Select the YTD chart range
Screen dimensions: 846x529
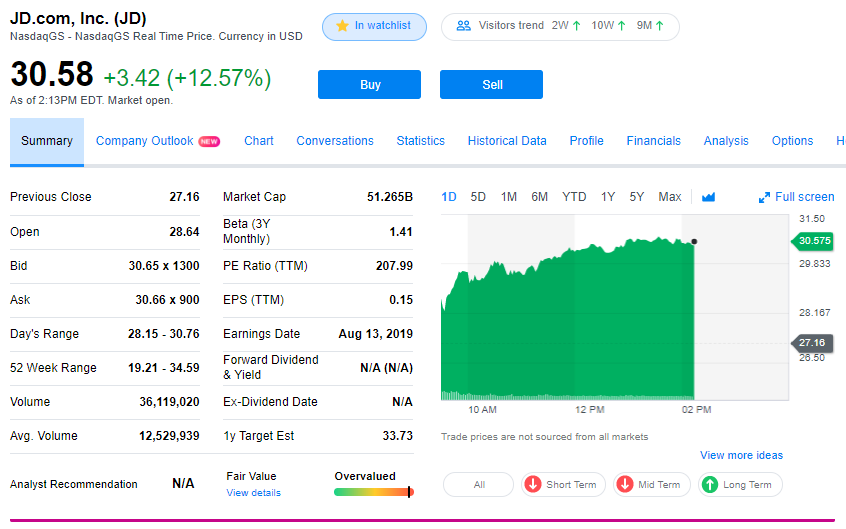tap(574, 197)
